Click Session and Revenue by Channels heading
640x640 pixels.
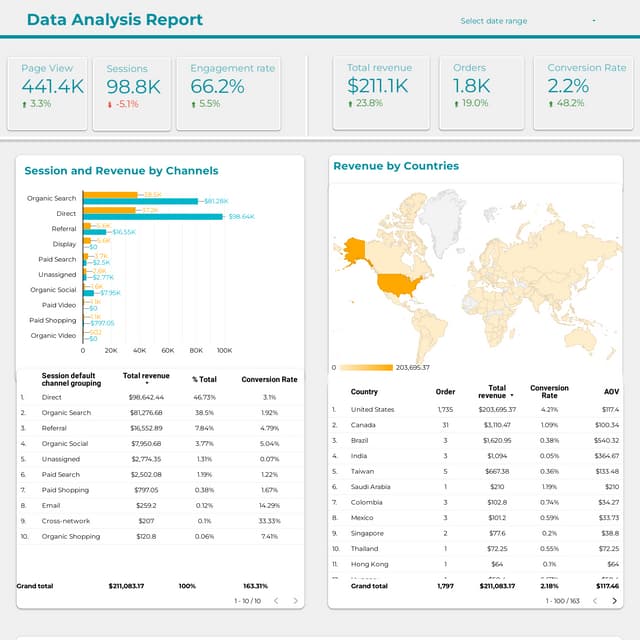tap(121, 171)
